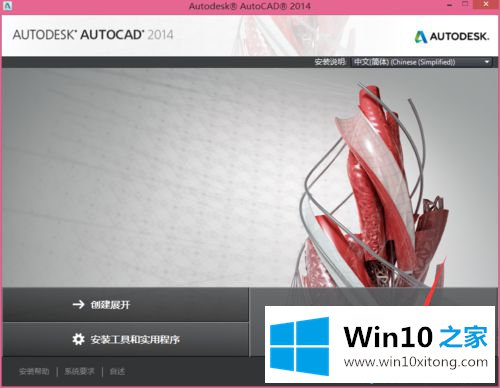500x388 pixels.
Task: Close the AutoCAD 2014 installer window
Action: click(486, 5)
